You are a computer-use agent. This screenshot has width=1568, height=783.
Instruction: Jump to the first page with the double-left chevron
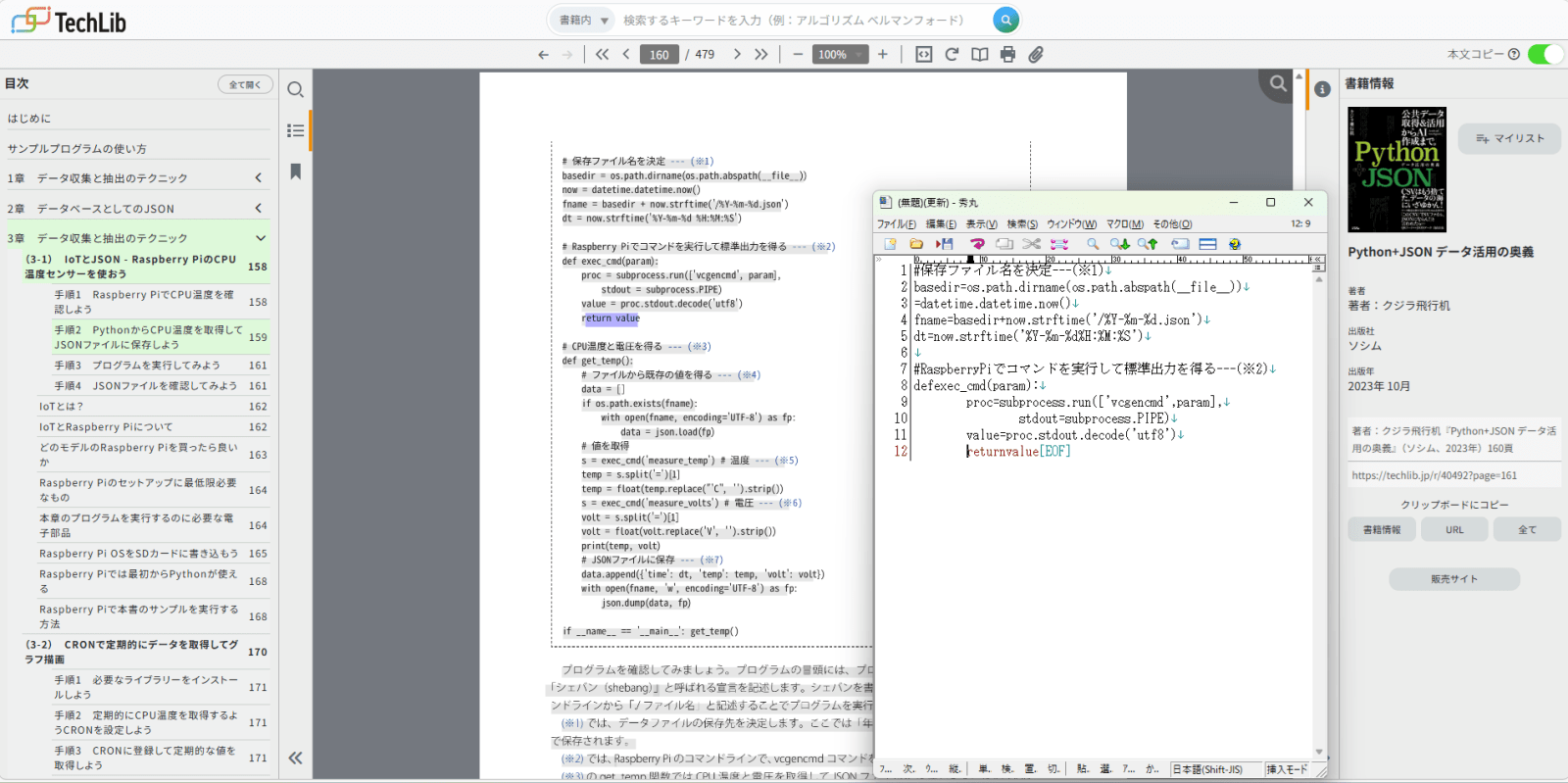[602, 55]
